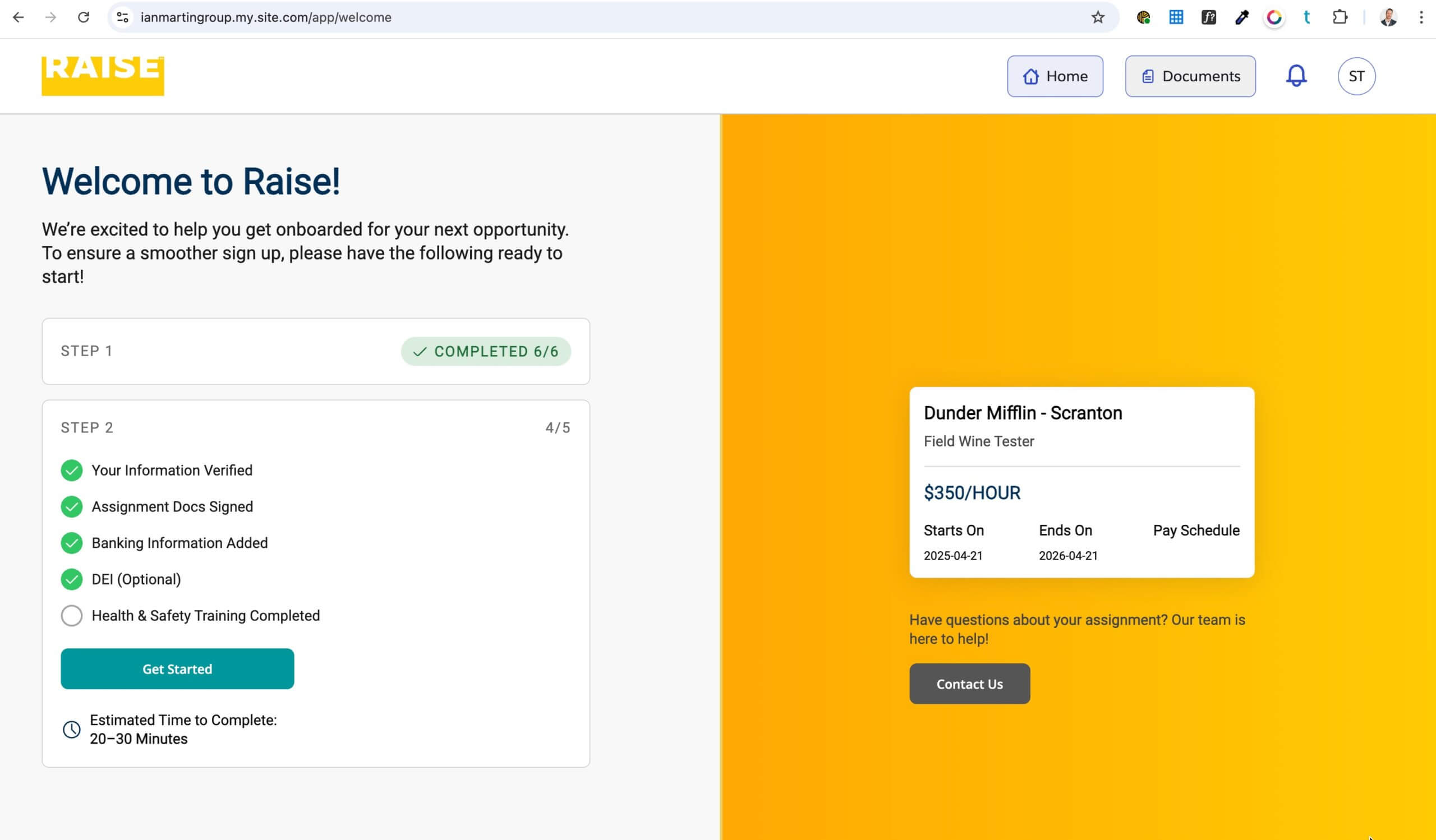Viewport: 1436px width, 840px height.
Task: Open the Chrome three-dot menu
Action: point(1421,17)
